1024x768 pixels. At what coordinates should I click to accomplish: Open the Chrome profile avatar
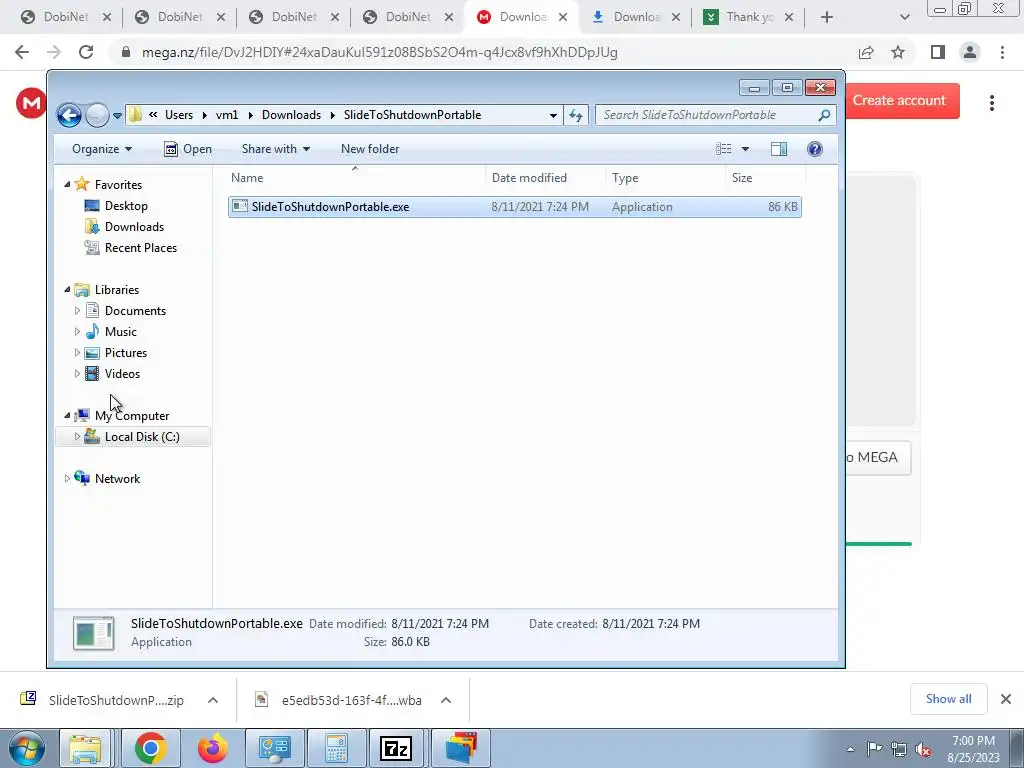970,52
